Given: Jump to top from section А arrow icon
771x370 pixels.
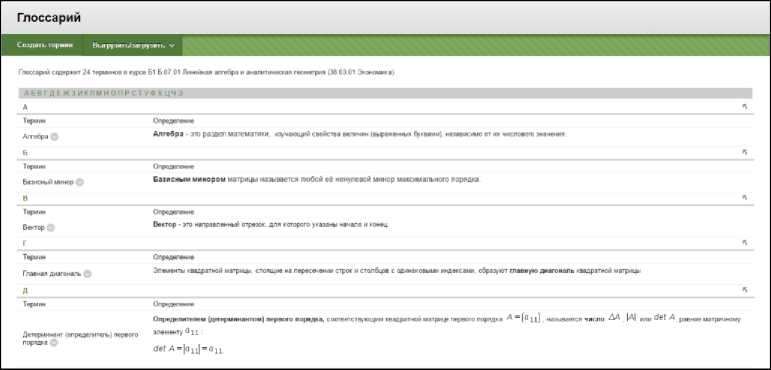Looking at the screenshot, I should click(744, 107).
